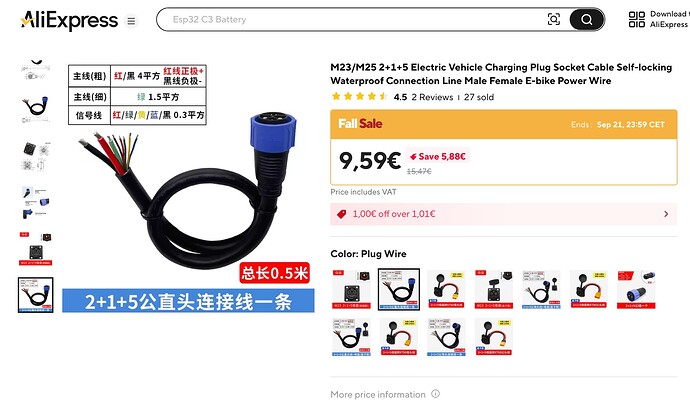Click the More price information info icon
Screen dimensions: 690x420
tap(435, 394)
